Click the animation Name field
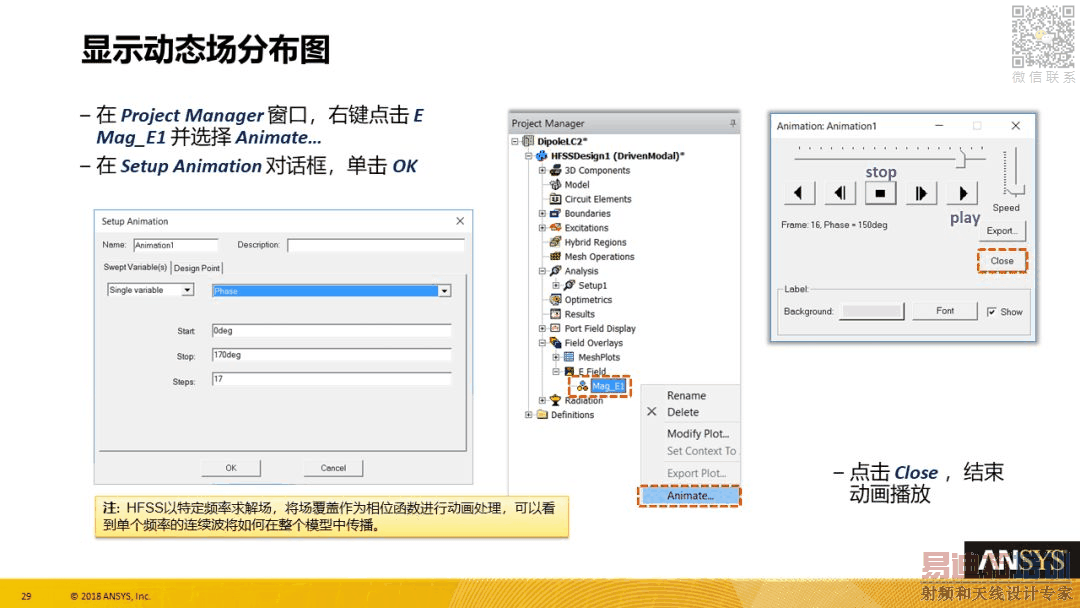Viewport: 1080px width, 608px height. point(176,245)
